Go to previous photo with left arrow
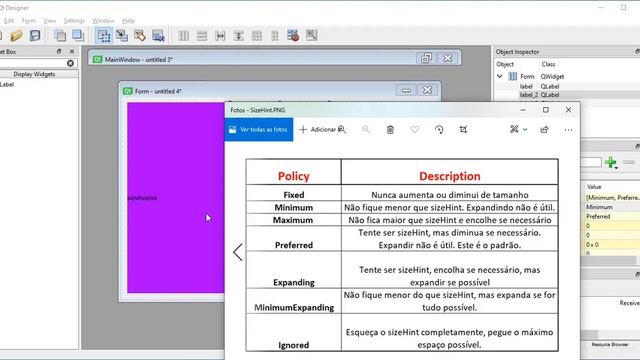 [x=238, y=252]
